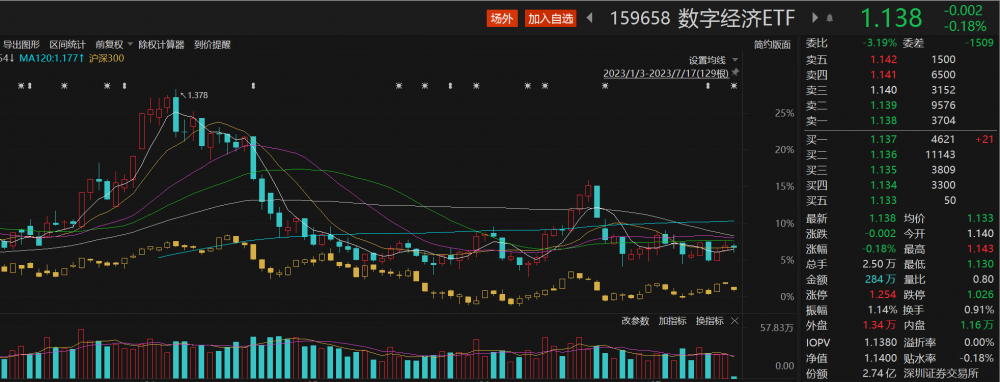
Task: Close the indicator panel with X icon
Action: [734, 321]
